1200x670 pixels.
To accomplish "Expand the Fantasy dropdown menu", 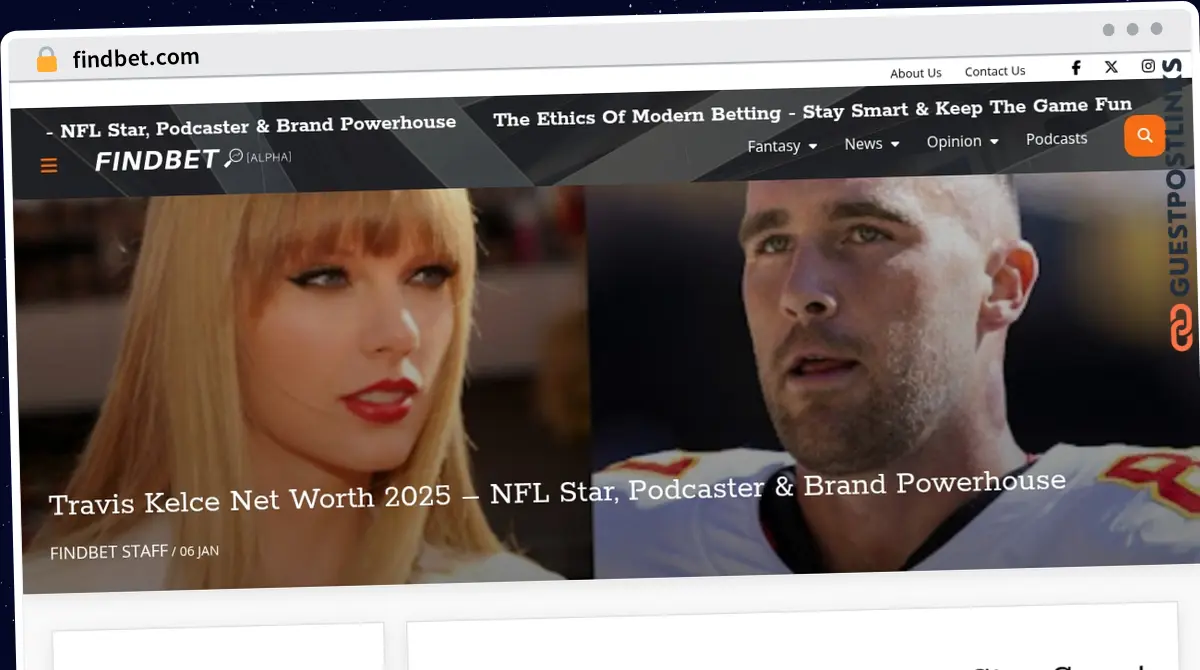I will (782, 146).
